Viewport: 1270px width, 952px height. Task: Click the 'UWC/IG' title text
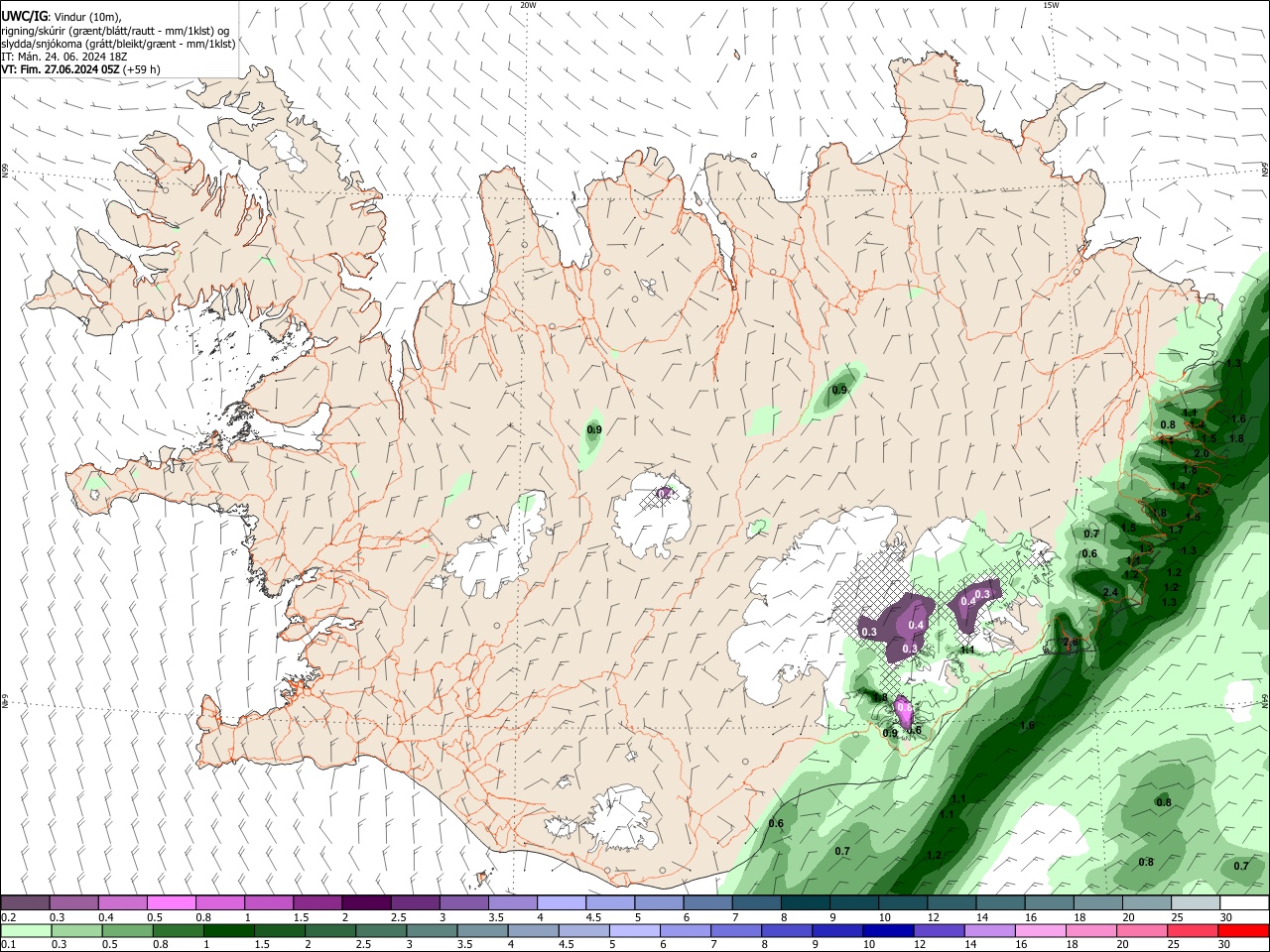(x=23, y=17)
